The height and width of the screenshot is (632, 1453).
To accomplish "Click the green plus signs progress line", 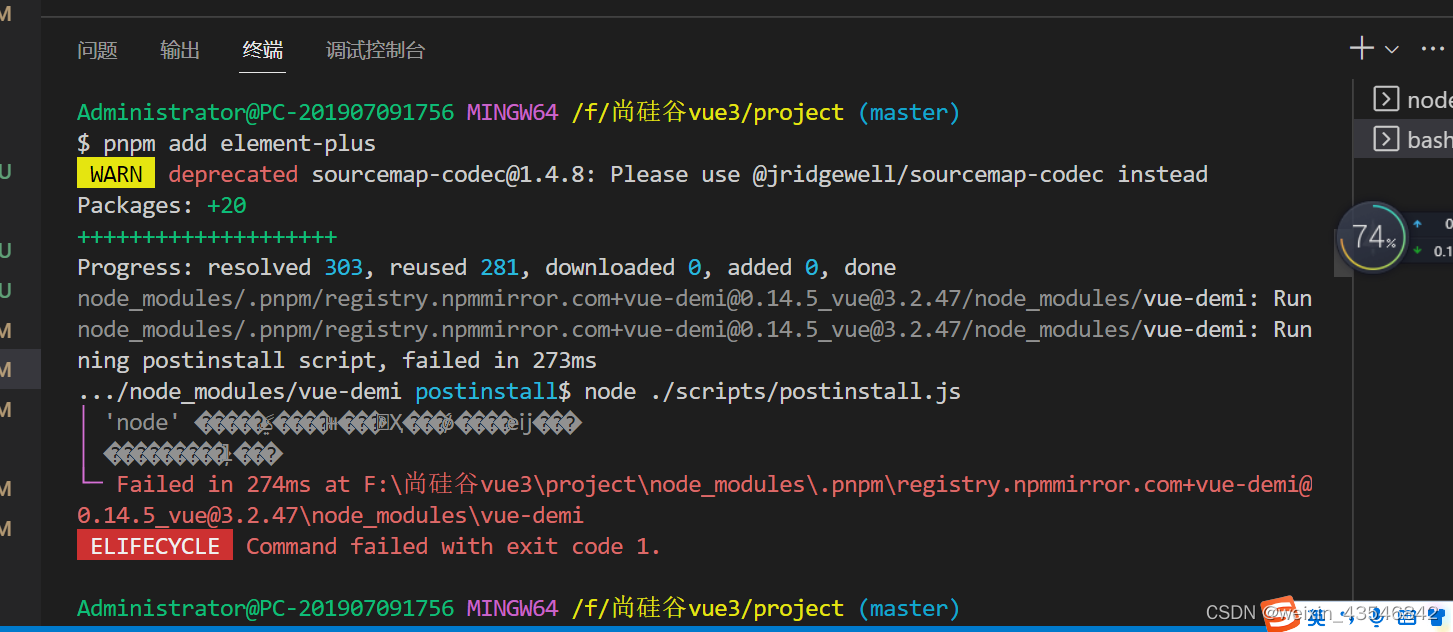I will (207, 237).
